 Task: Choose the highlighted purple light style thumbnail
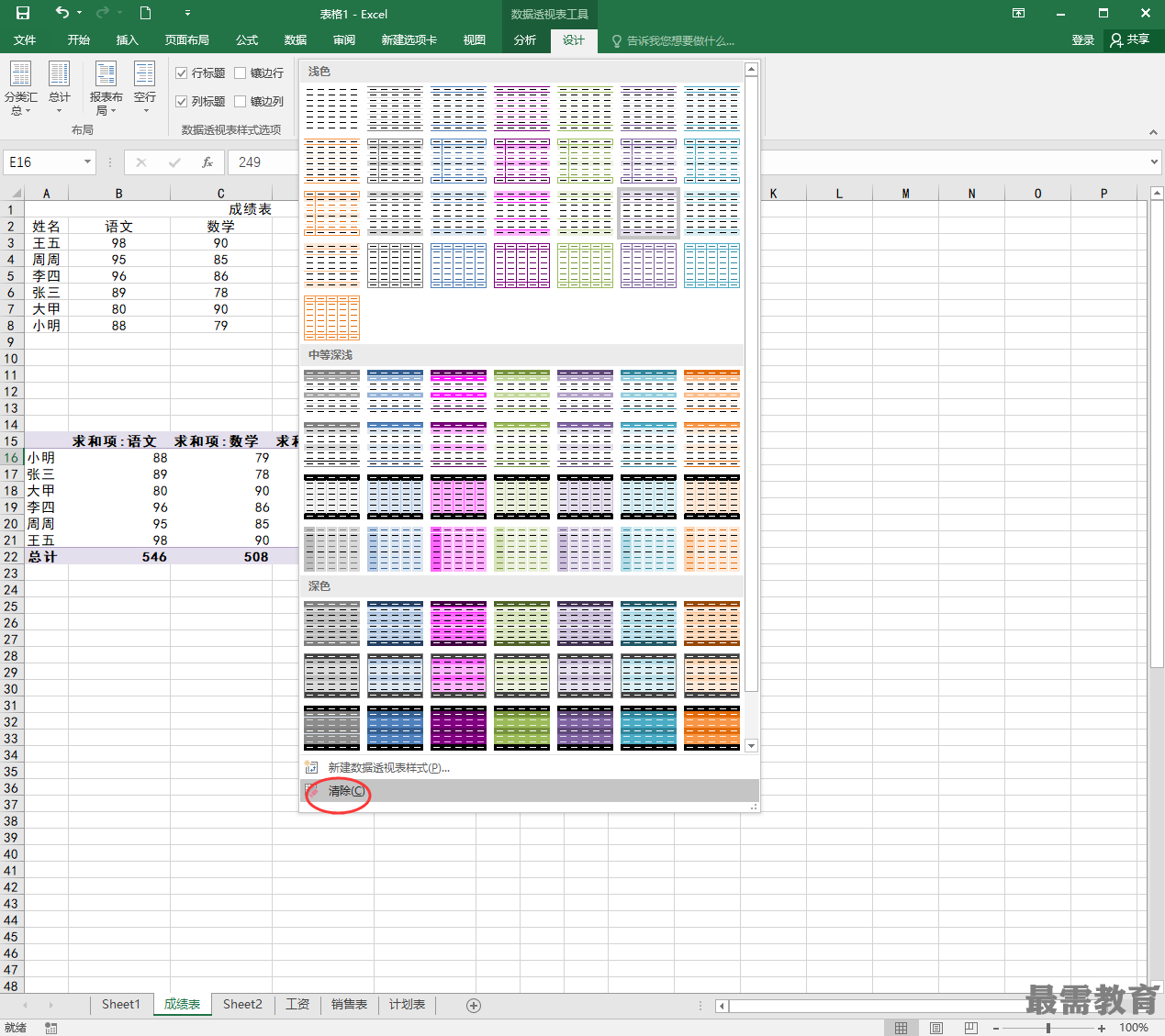pos(648,214)
